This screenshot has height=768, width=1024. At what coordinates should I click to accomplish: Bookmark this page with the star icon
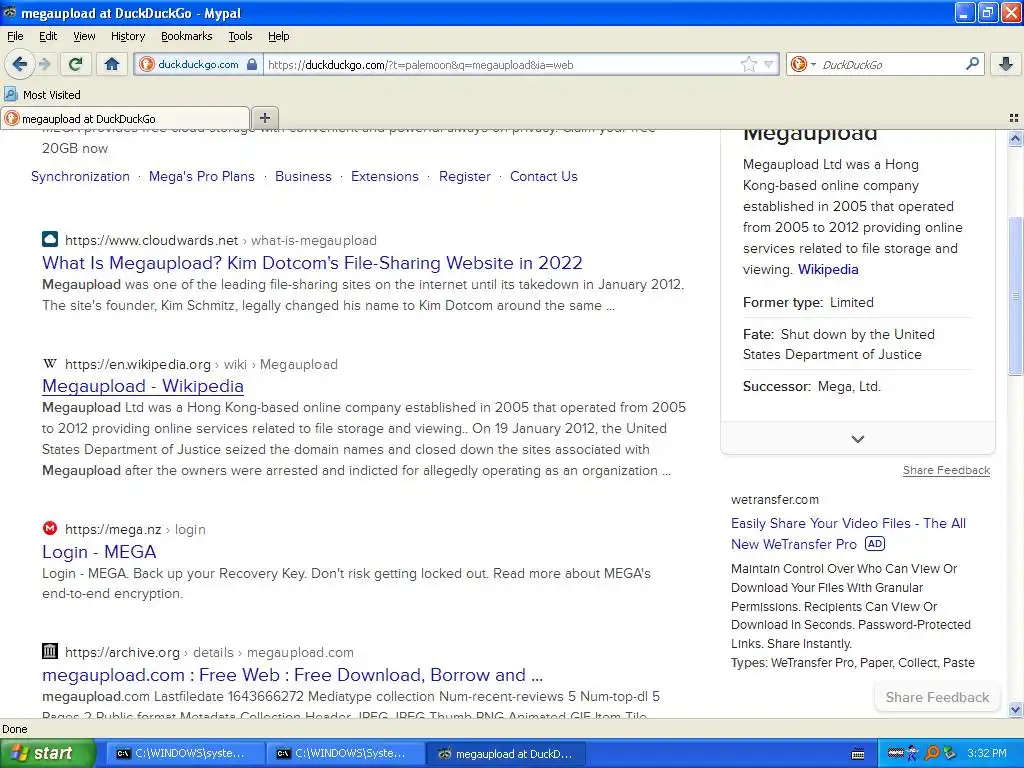click(748, 64)
